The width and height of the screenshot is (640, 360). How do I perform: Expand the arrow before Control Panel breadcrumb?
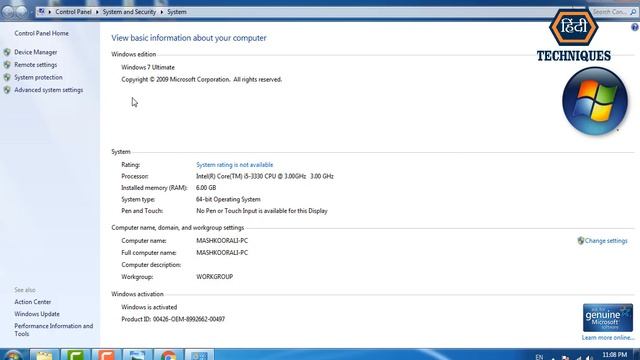pyautogui.click(x=50, y=12)
